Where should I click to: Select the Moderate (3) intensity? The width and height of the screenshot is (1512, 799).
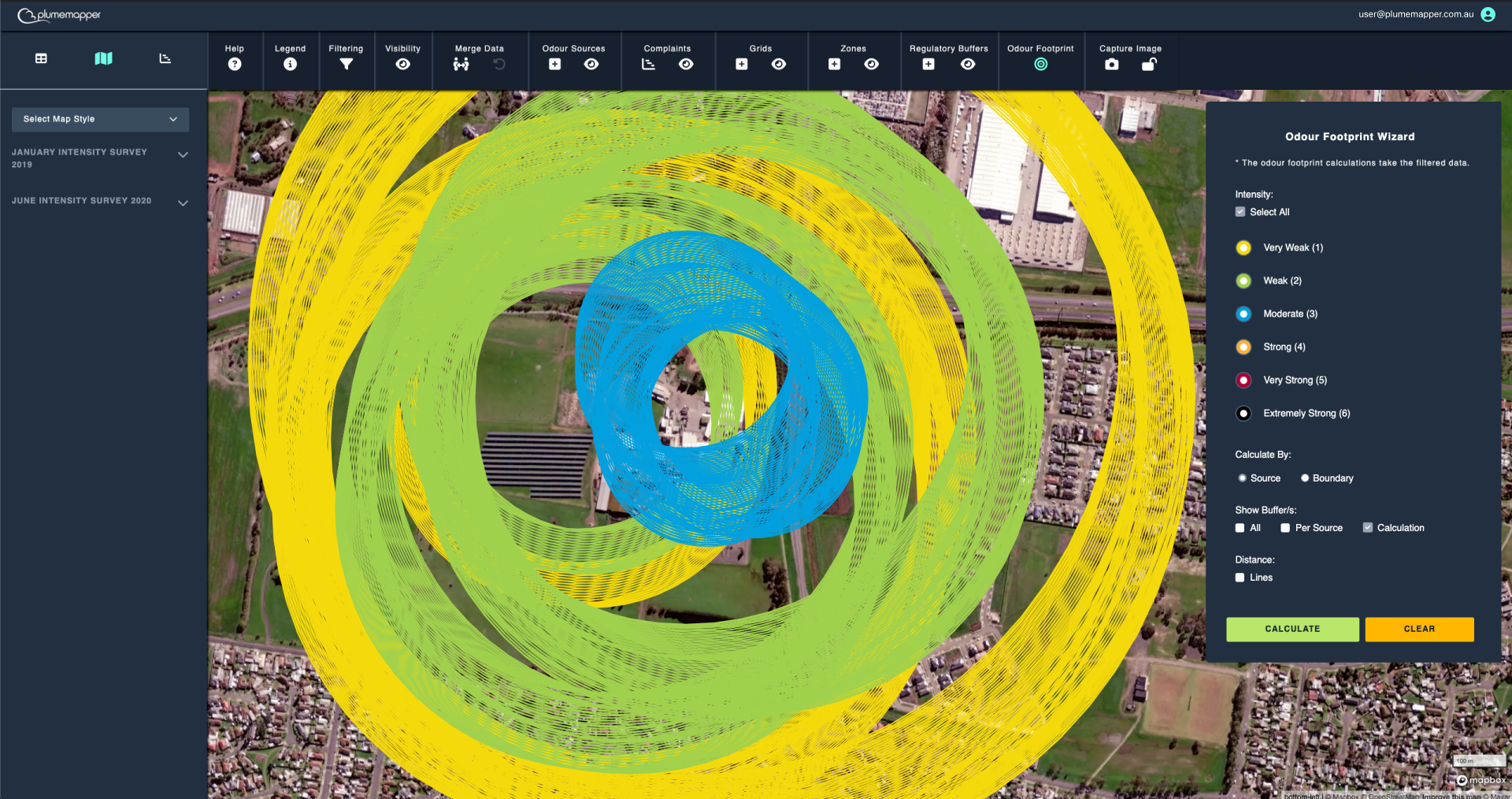coord(1243,314)
